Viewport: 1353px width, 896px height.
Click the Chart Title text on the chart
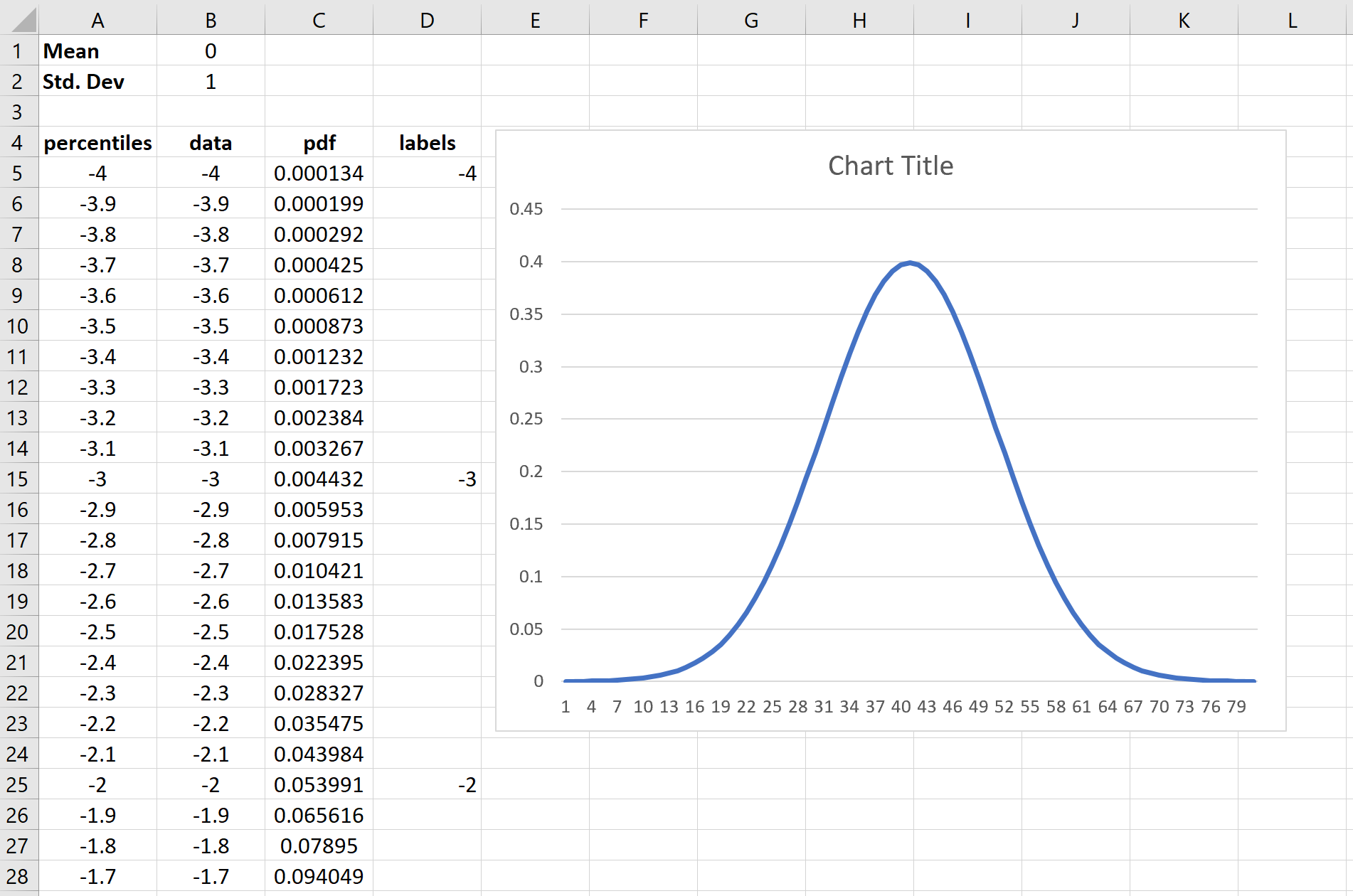point(891,165)
